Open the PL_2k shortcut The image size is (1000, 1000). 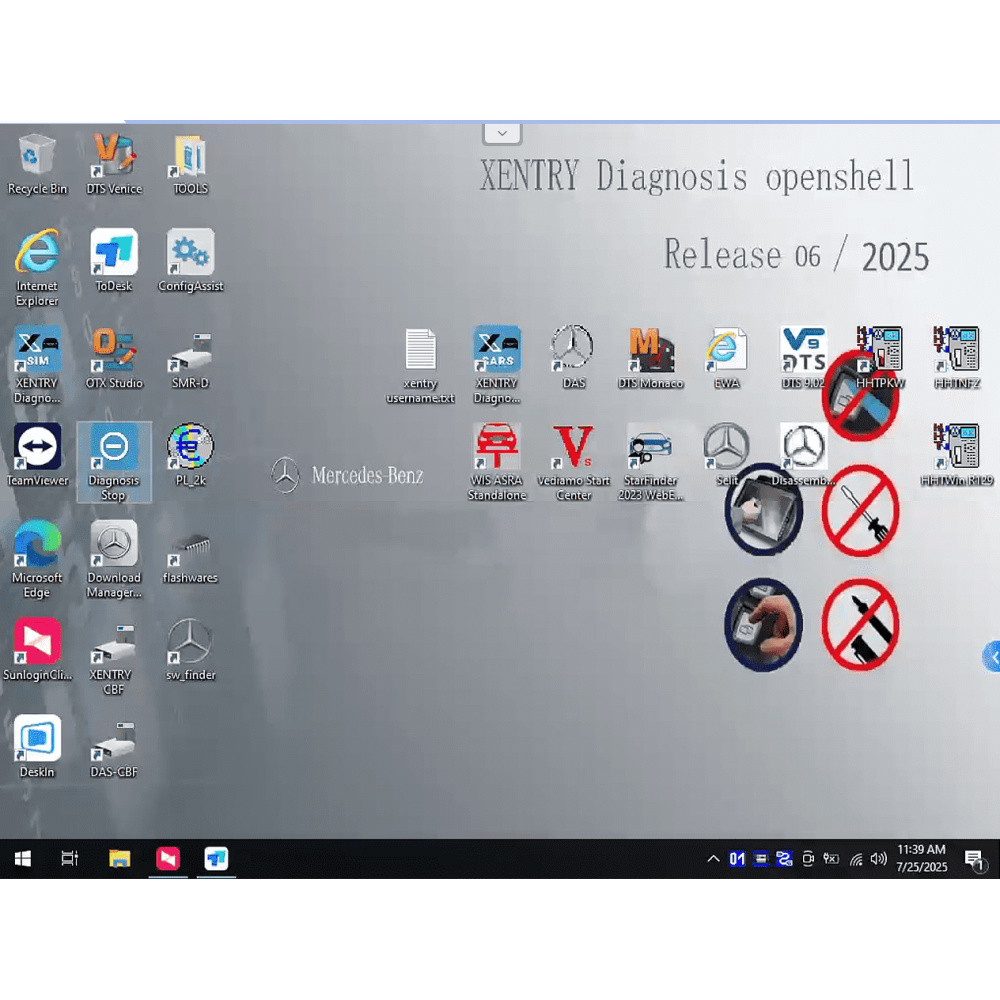pos(190,455)
